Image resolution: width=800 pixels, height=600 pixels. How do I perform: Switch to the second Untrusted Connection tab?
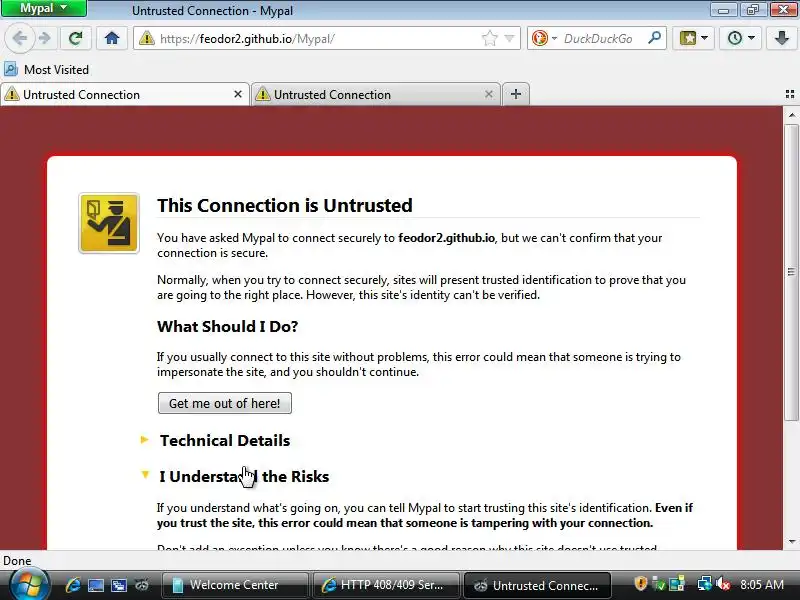371,94
